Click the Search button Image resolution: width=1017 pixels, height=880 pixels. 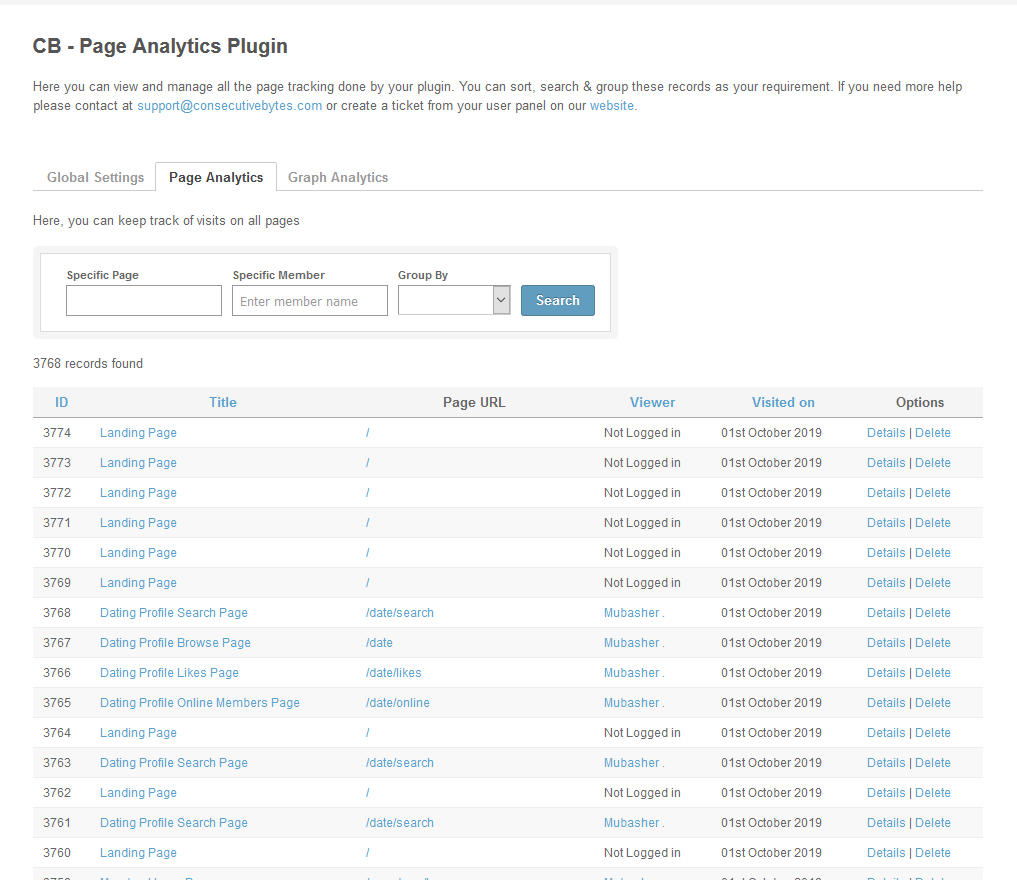pos(557,301)
